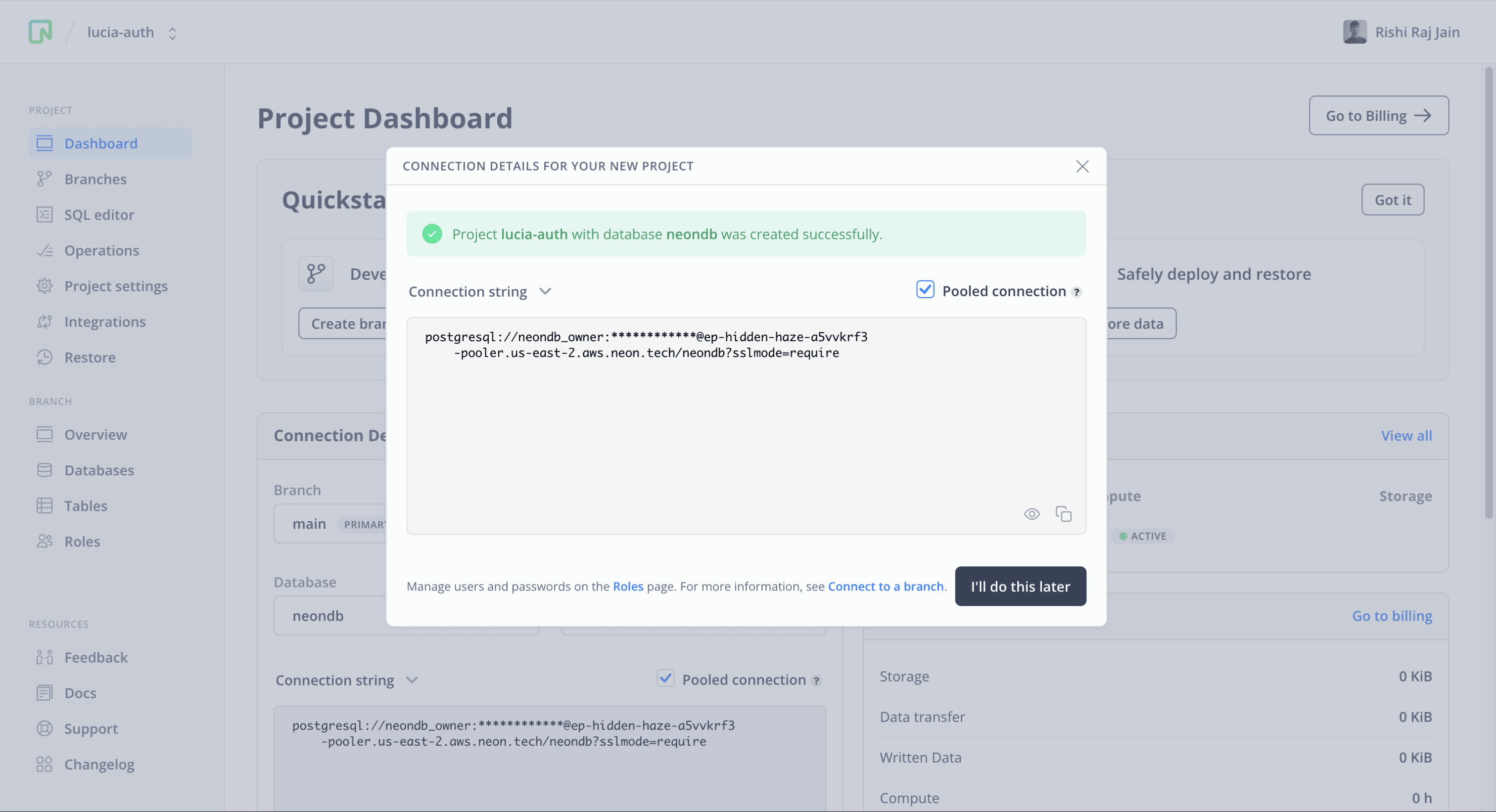This screenshot has height=812, width=1496.
Task: Click the page vertical scrollbar
Action: (1489, 290)
